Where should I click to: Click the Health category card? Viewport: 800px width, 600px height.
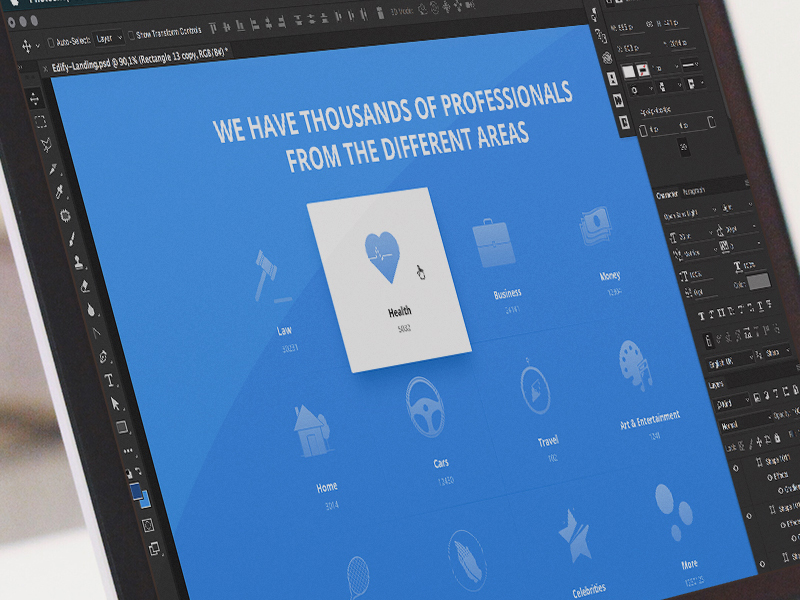[x=389, y=280]
